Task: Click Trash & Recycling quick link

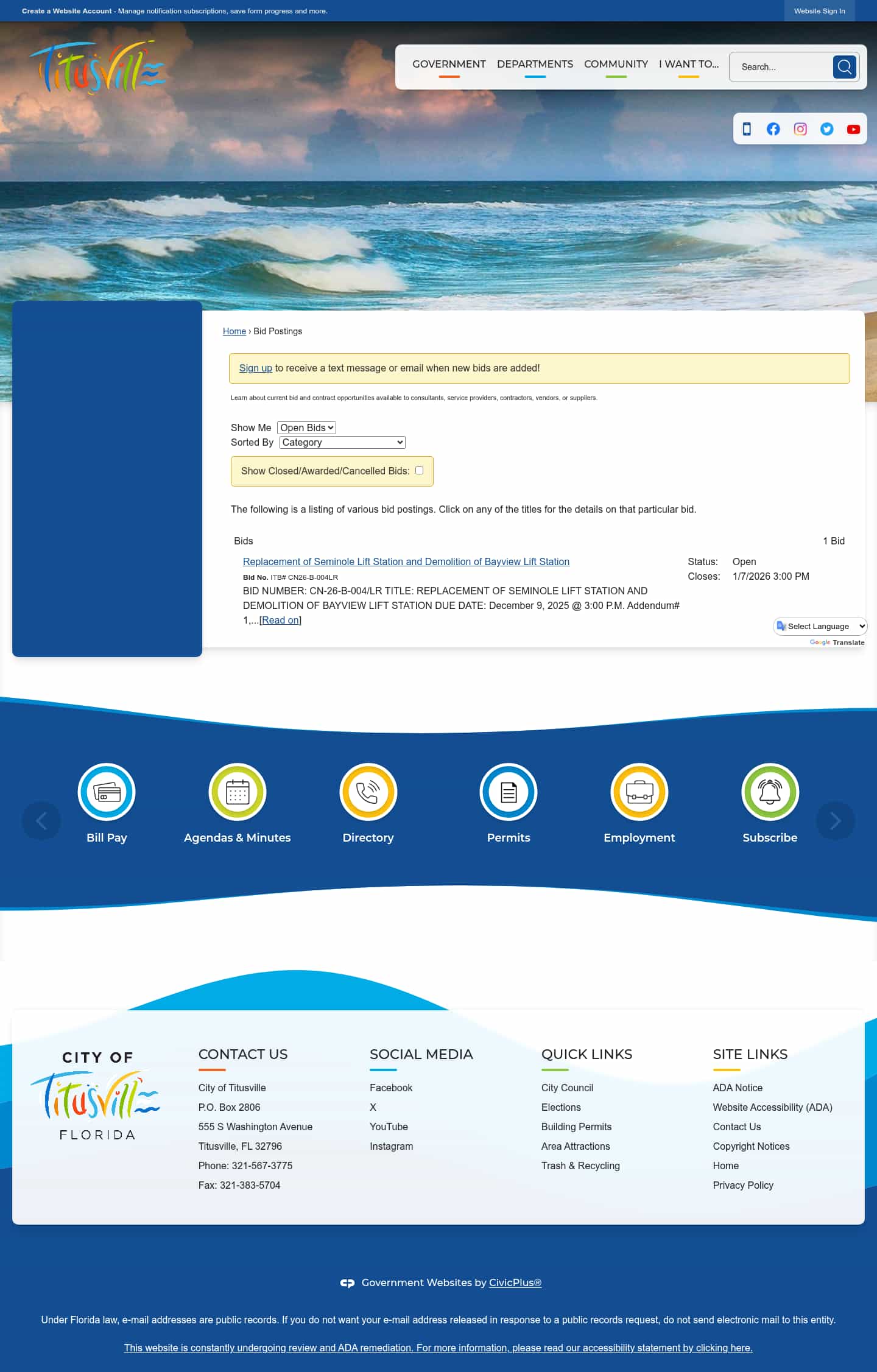Action: click(580, 1166)
